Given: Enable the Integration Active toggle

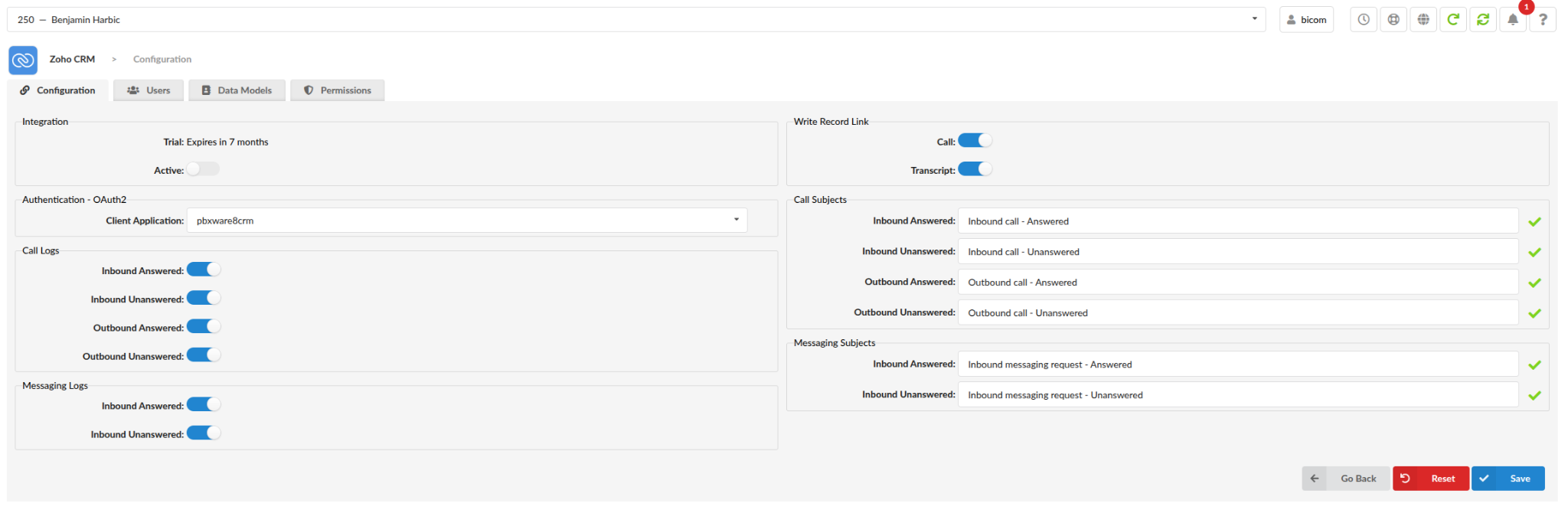Looking at the screenshot, I should tap(203, 169).
